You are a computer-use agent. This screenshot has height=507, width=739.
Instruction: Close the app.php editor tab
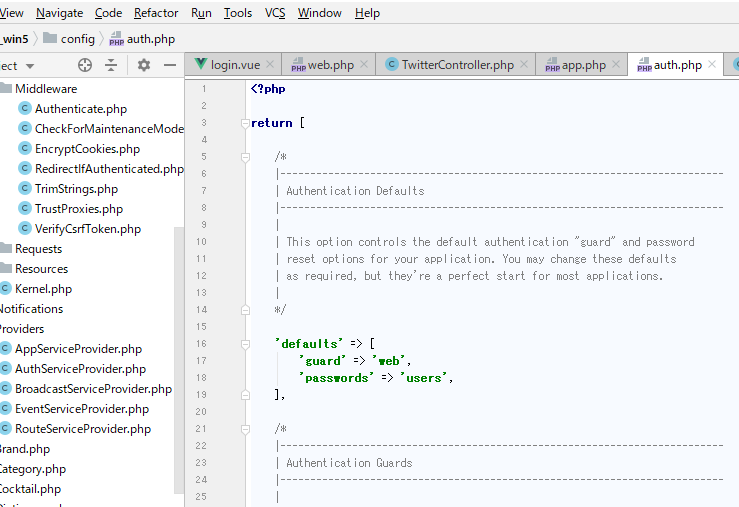[616, 65]
